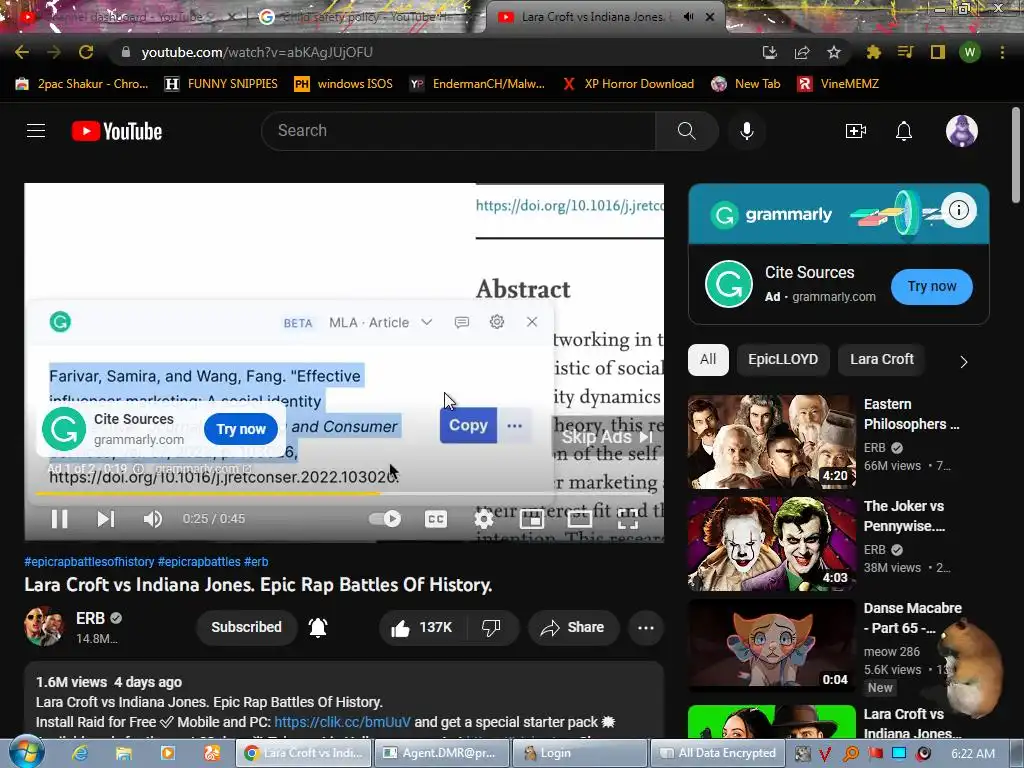
Task: Like the video with the thumbs up
Action: [x=421, y=628]
